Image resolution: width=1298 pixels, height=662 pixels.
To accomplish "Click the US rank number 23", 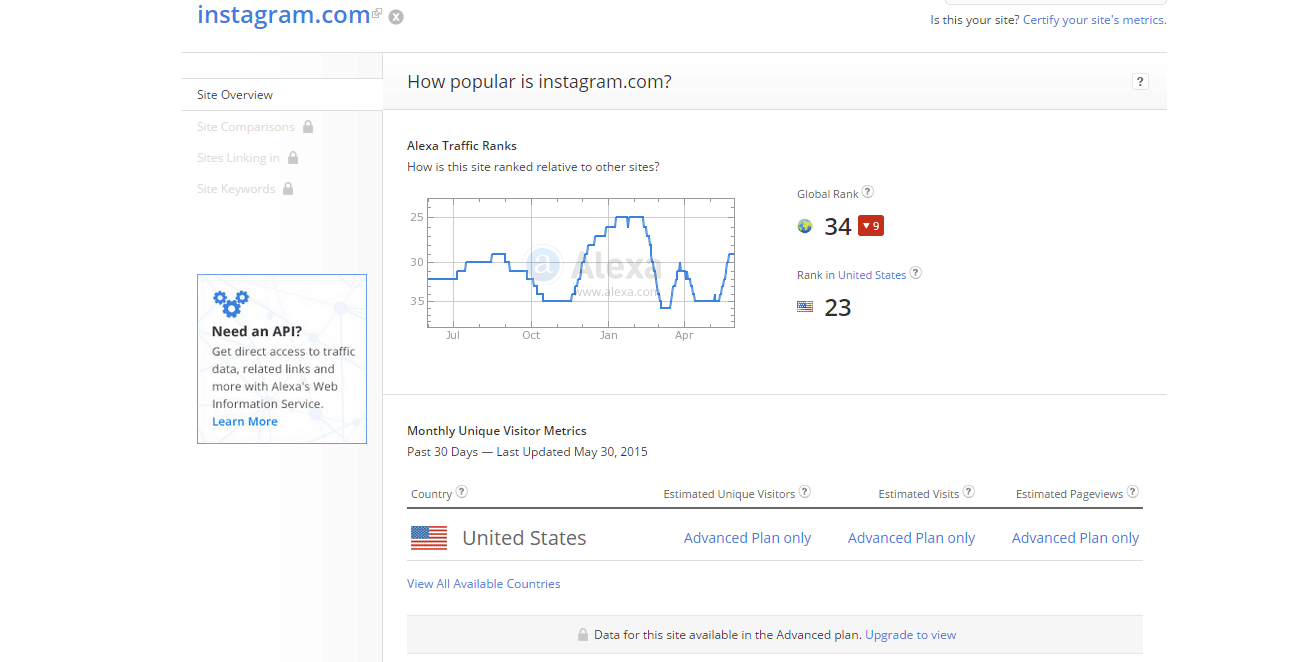I will (838, 308).
